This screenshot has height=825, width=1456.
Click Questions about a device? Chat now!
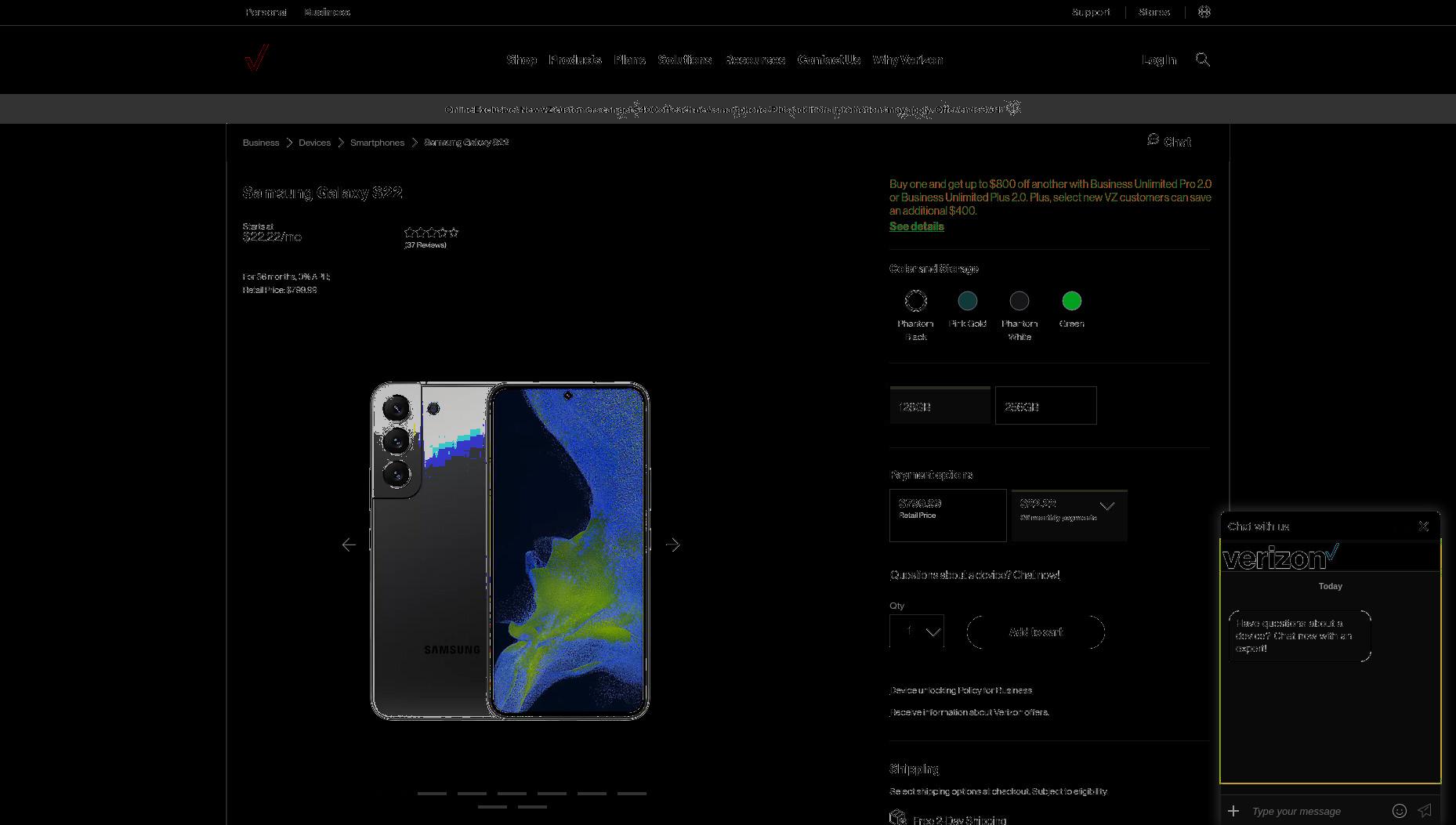point(975,575)
